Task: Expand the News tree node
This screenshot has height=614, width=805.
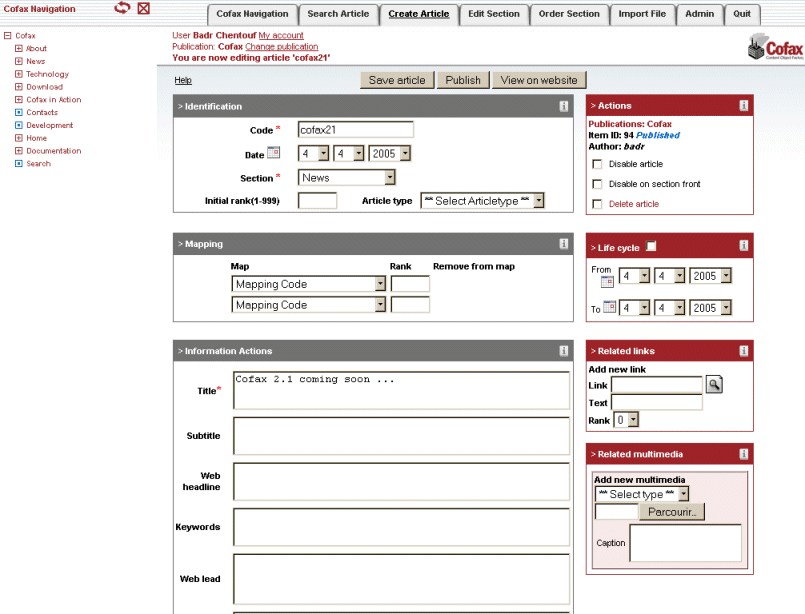Action: pyautogui.click(x=19, y=61)
